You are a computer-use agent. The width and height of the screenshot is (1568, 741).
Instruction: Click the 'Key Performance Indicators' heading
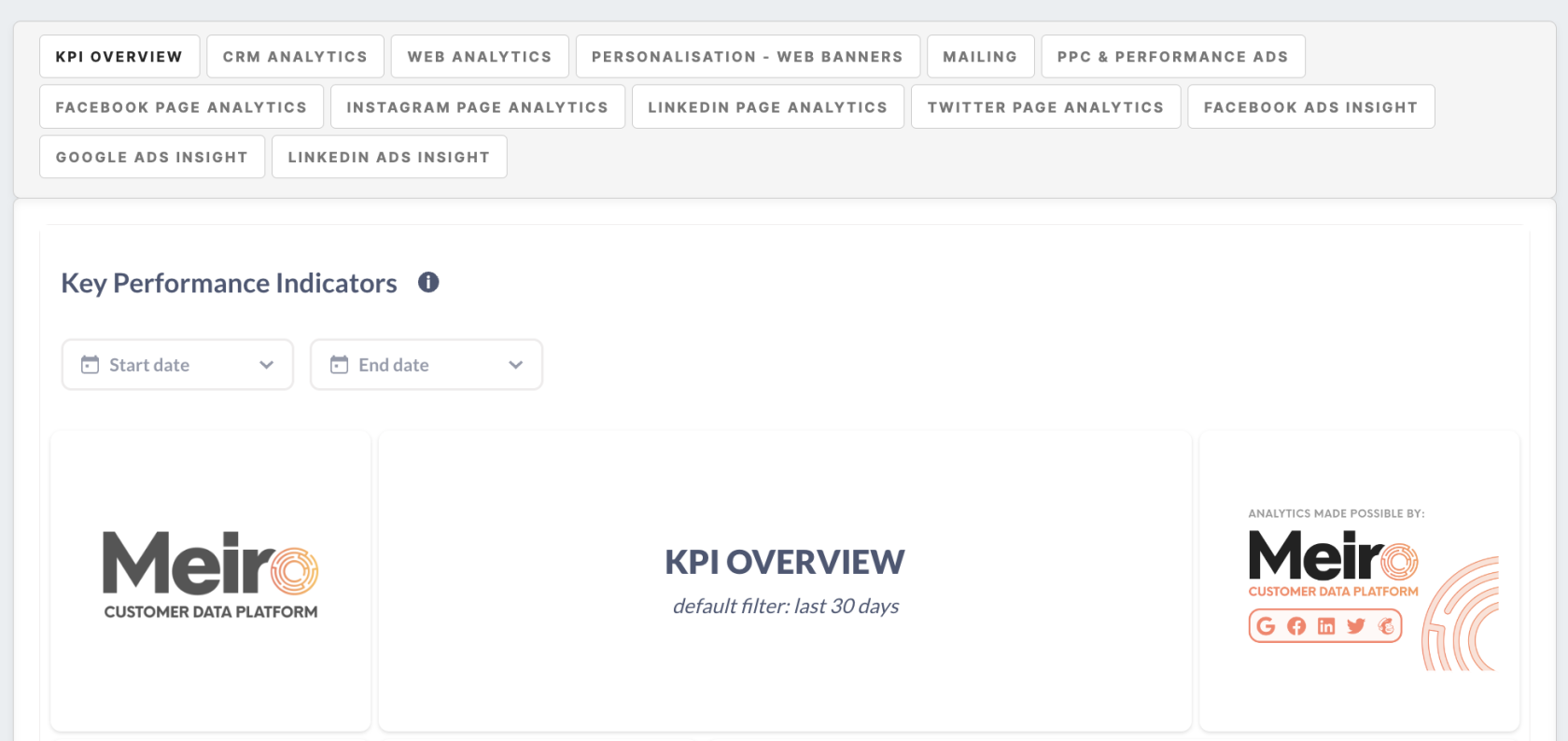click(x=229, y=283)
